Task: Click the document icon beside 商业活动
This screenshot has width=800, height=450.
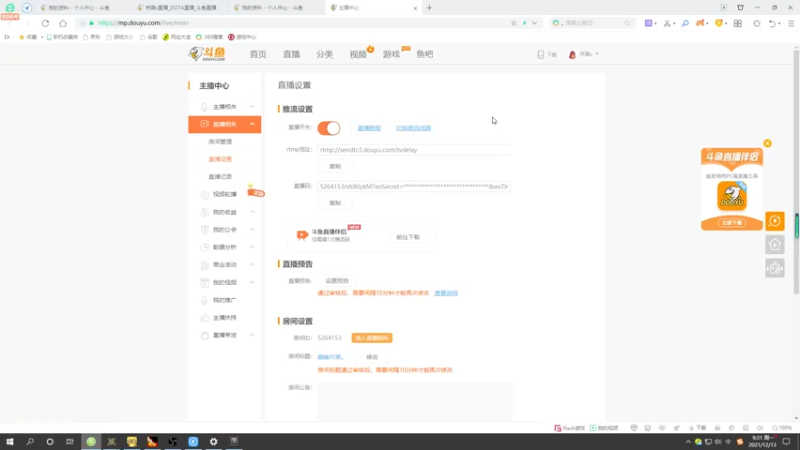Action: (204, 265)
